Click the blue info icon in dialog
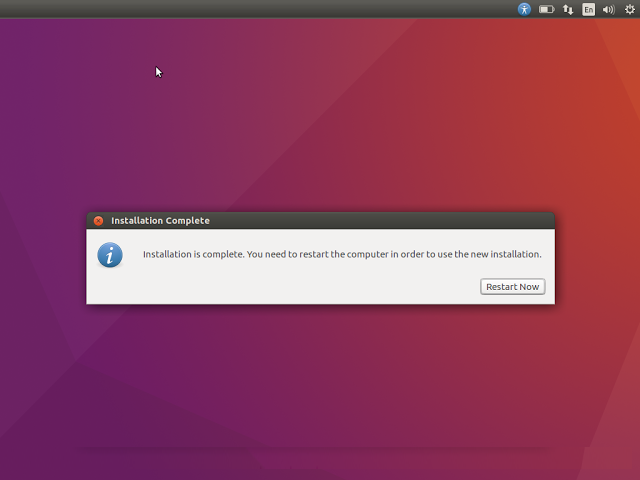 click(110, 255)
